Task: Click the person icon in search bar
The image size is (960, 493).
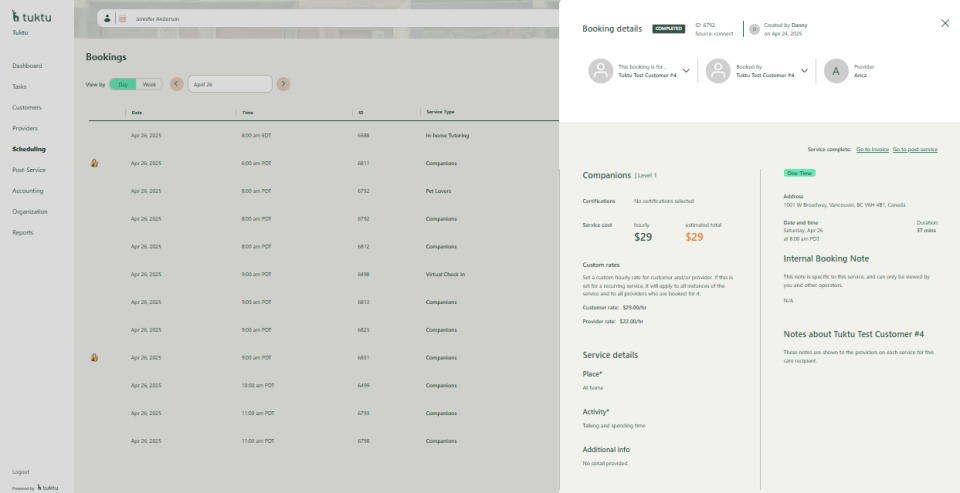Action: [107, 18]
